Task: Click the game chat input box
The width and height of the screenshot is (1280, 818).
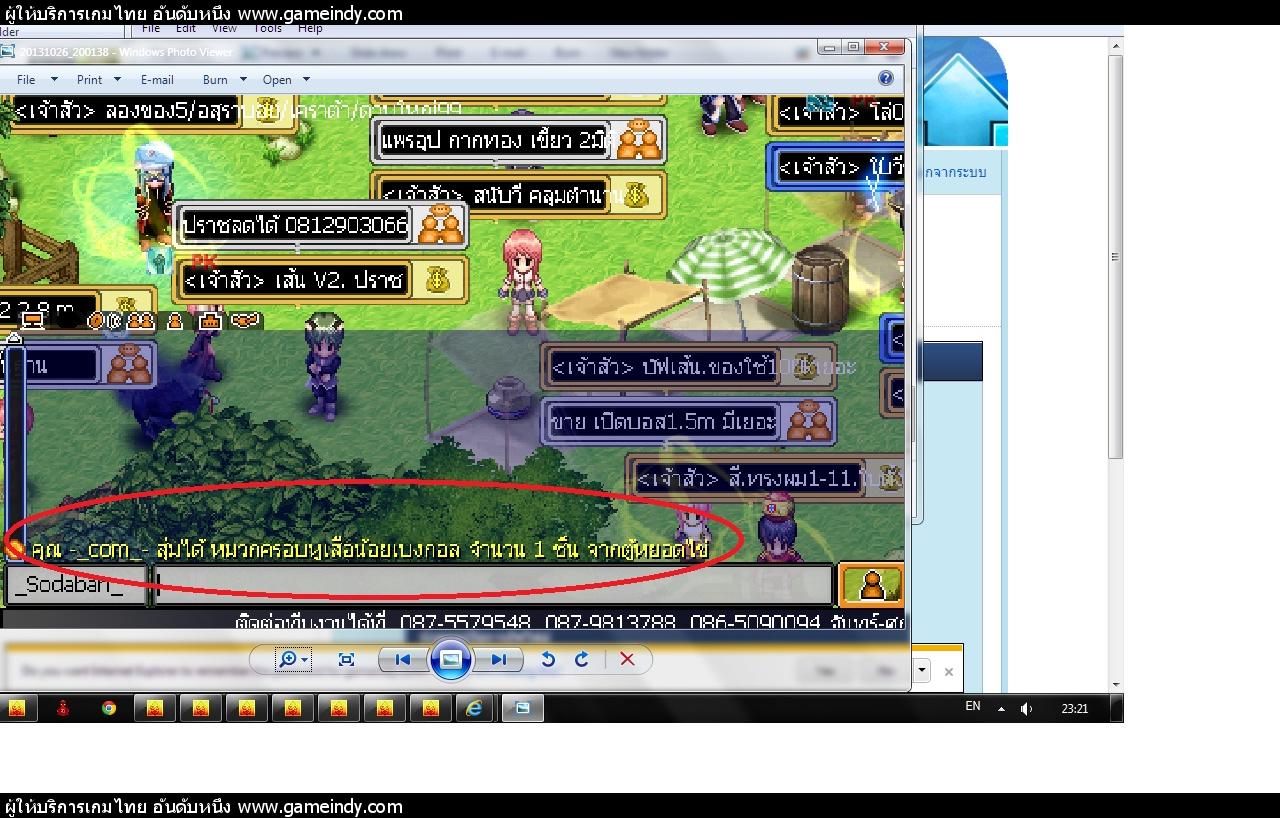Action: [x=493, y=585]
